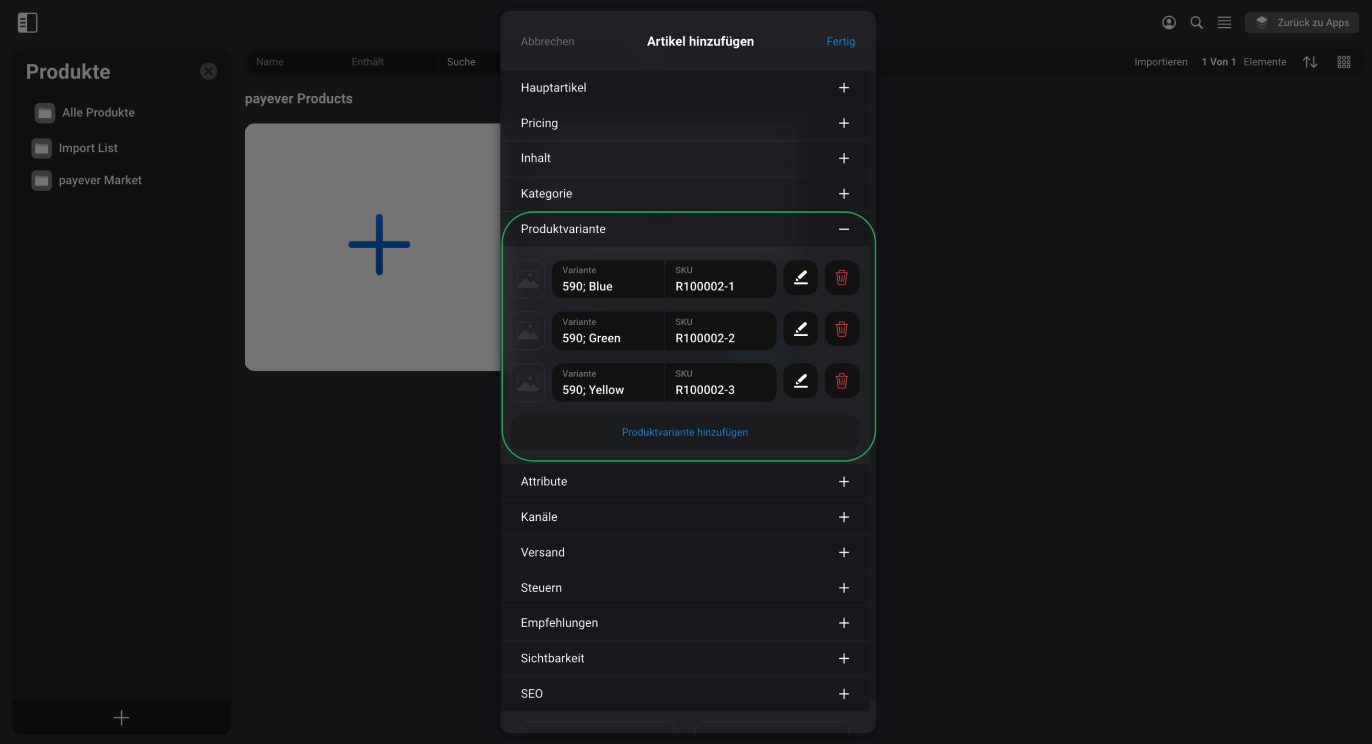This screenshot has height=744, width=1372.
Task: Click the 590; Blue variant text
Action: (587, 287)
